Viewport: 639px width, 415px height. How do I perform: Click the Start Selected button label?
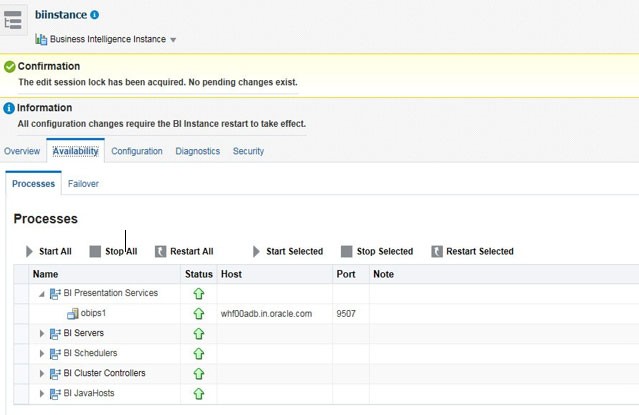(295, 252)
